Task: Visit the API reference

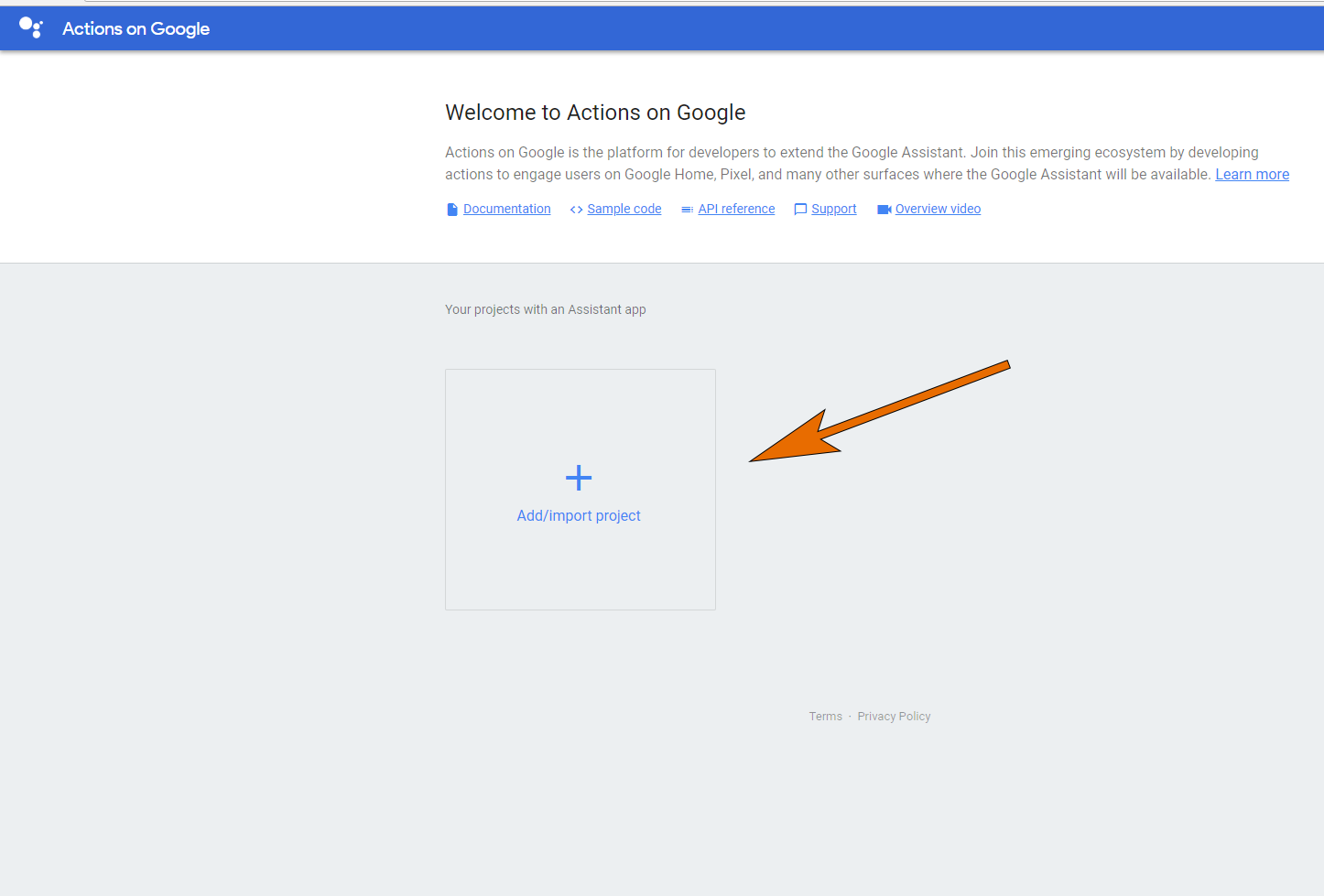Action: point(736,209)
